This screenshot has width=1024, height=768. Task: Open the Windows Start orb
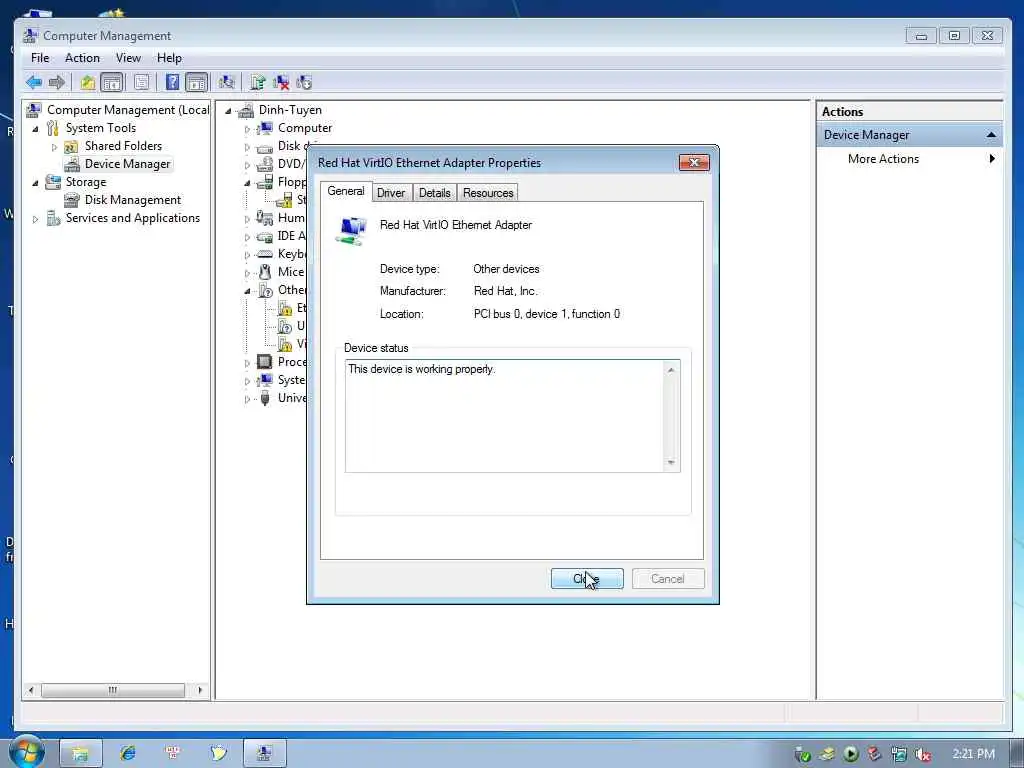tap(26, 752)
